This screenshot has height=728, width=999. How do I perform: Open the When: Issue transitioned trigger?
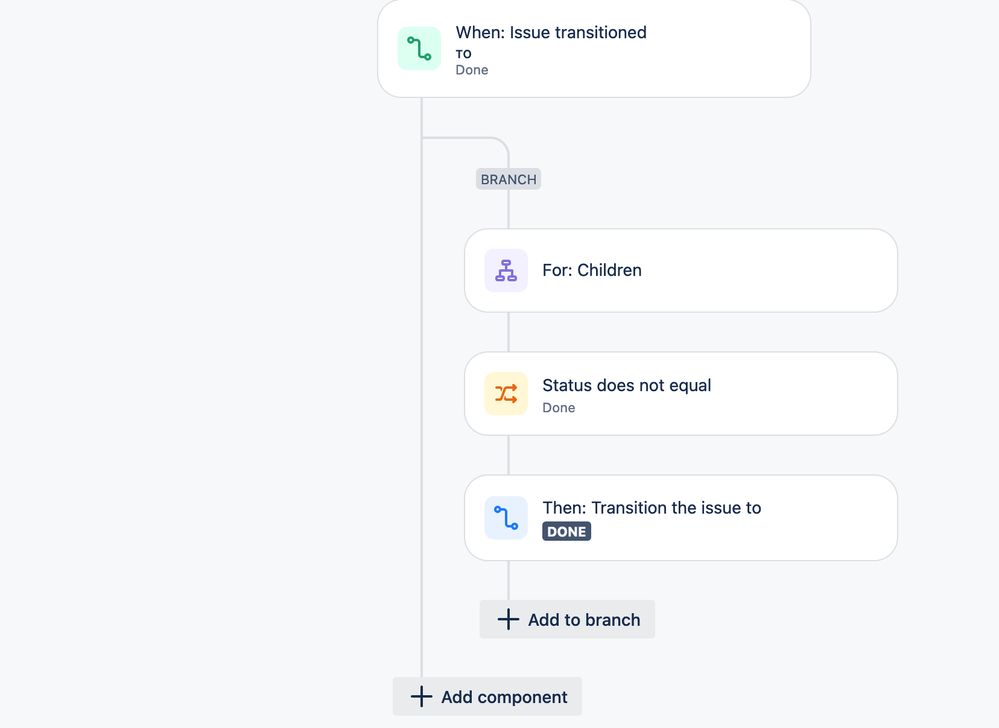(594, 48)
